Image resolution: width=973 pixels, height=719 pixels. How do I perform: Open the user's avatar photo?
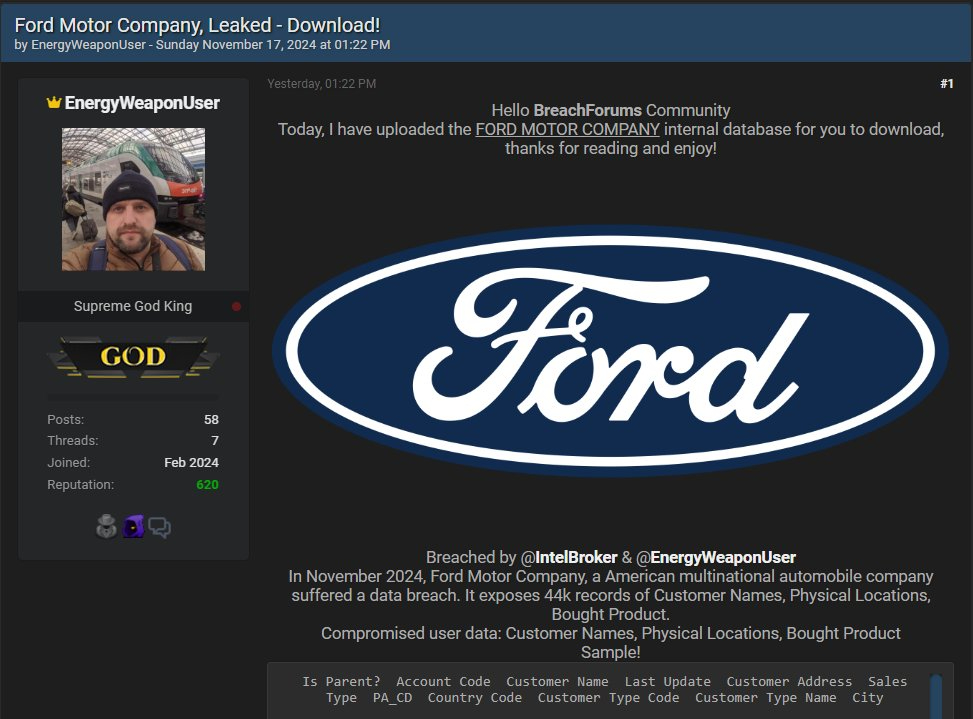tap(133, 199)
